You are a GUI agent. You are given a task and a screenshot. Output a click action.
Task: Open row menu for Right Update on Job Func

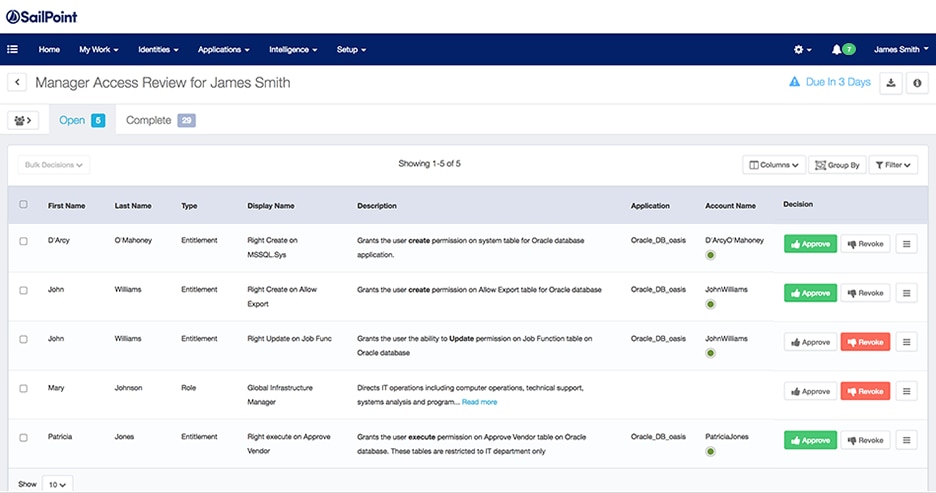(x=906, y=342)
